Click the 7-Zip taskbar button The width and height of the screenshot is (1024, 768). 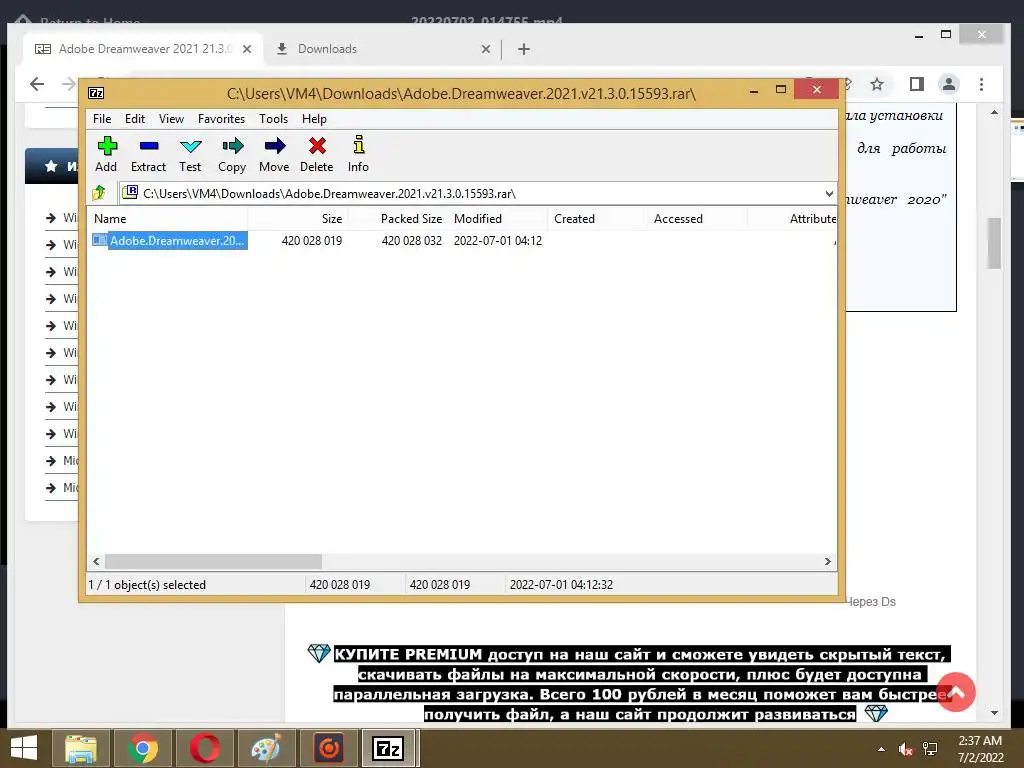(x=389, y=748)
